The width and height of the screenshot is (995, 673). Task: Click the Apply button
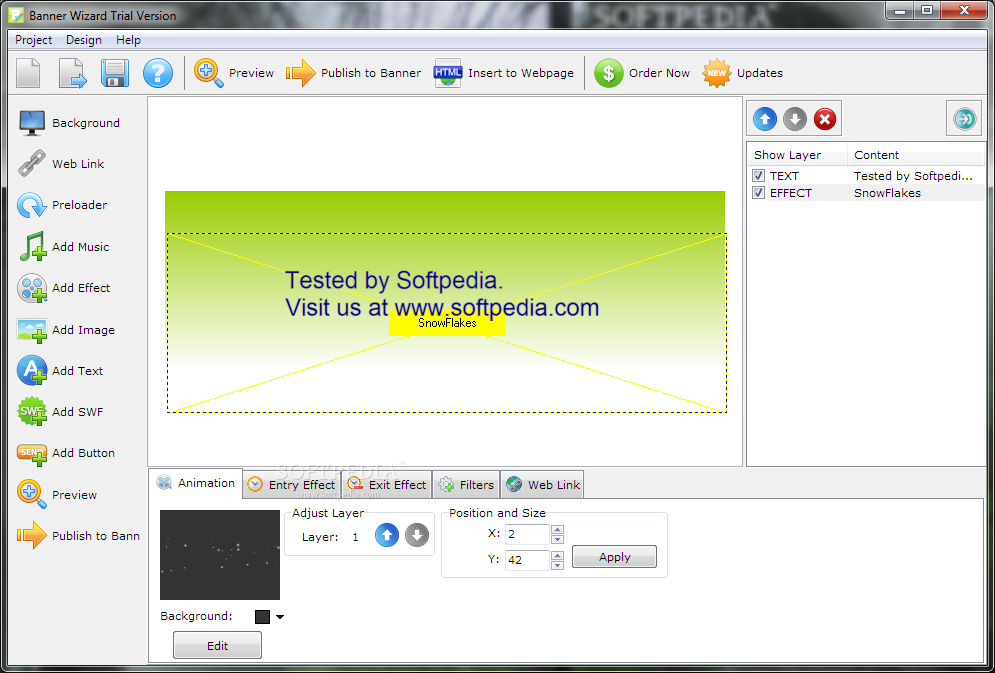tap(614, 557)
